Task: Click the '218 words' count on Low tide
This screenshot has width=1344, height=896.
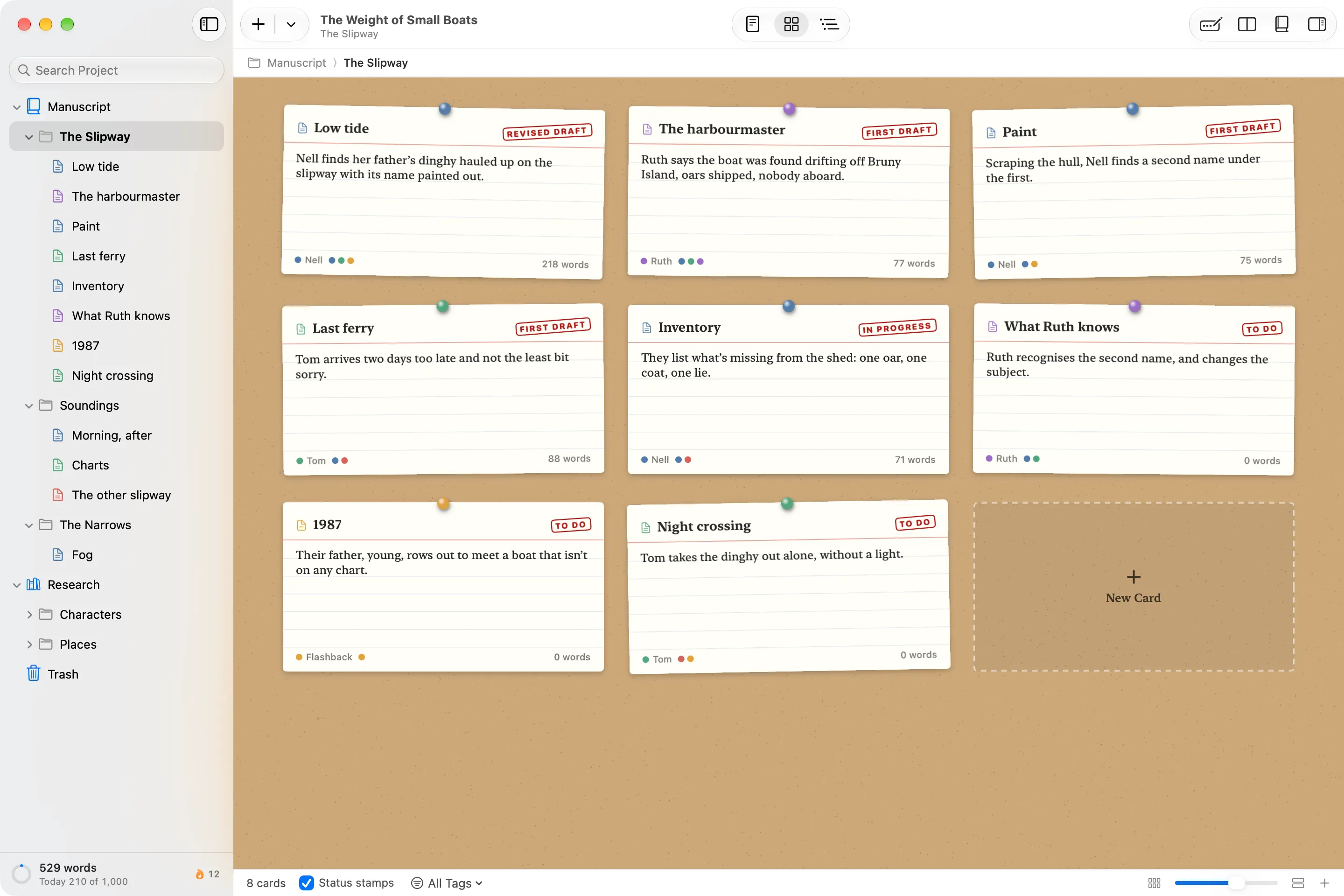Action: [x=565, y=264]
